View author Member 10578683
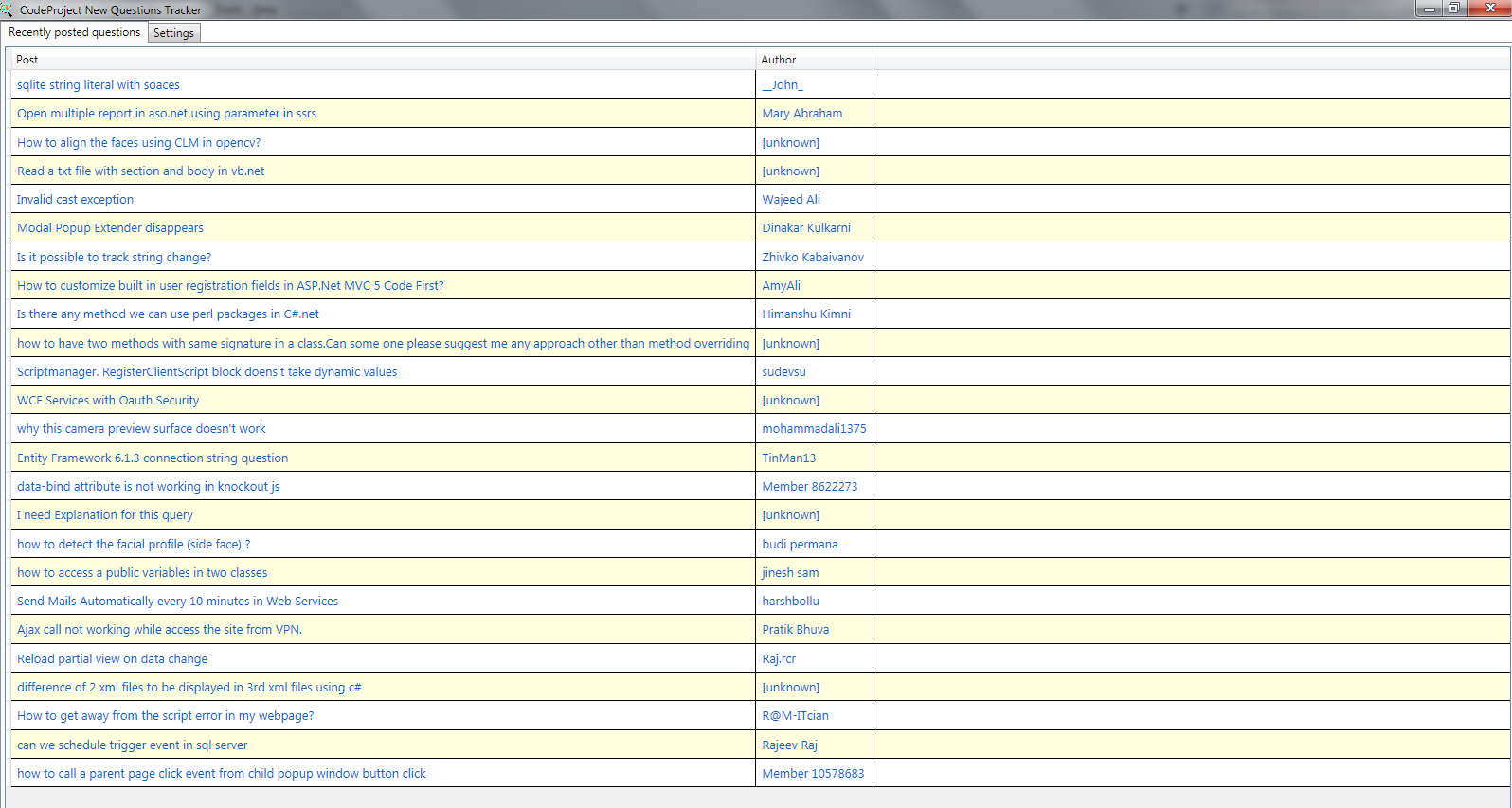 pos(814,774)
